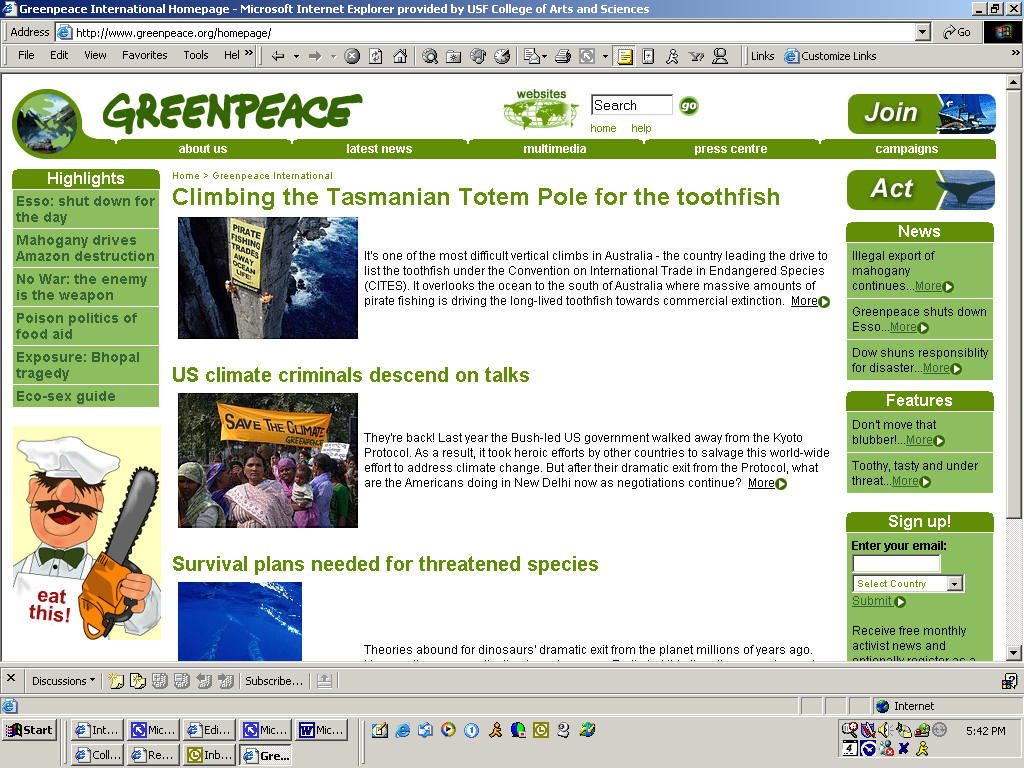Viewport: 1024px width, 768px height.
Task: Click the Edit toolbar icon beside Print
Action: [587, 56]
